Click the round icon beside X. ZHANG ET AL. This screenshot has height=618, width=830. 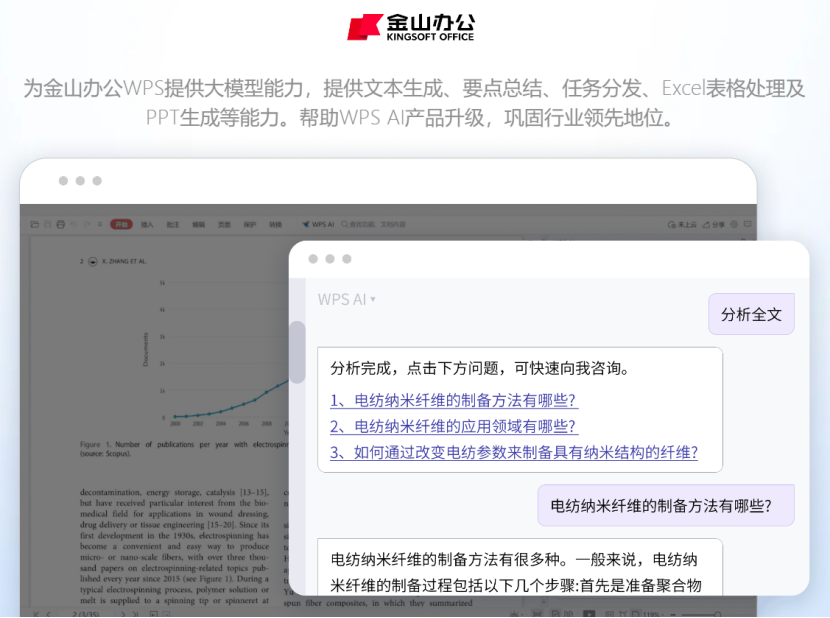[93, 262]
